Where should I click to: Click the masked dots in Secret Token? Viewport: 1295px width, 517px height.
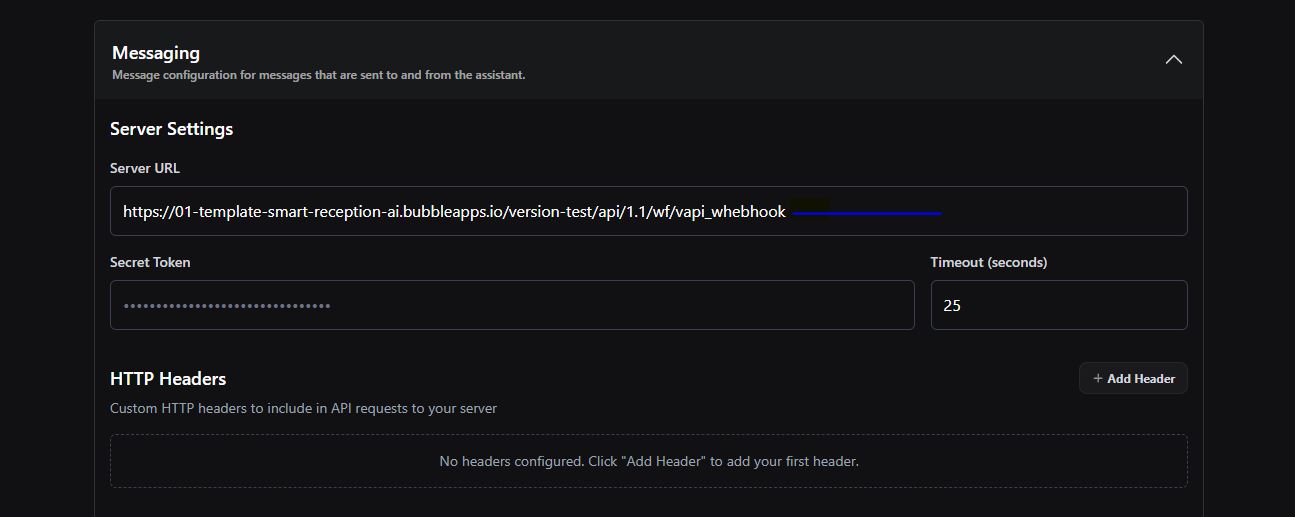(227, 306)
